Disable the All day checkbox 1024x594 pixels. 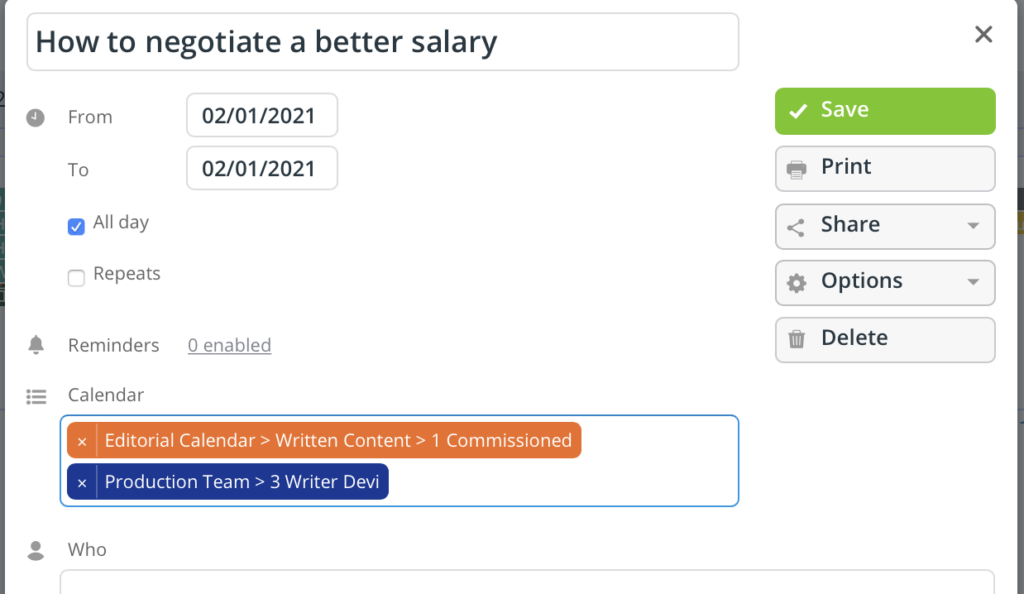pos(76,226)
